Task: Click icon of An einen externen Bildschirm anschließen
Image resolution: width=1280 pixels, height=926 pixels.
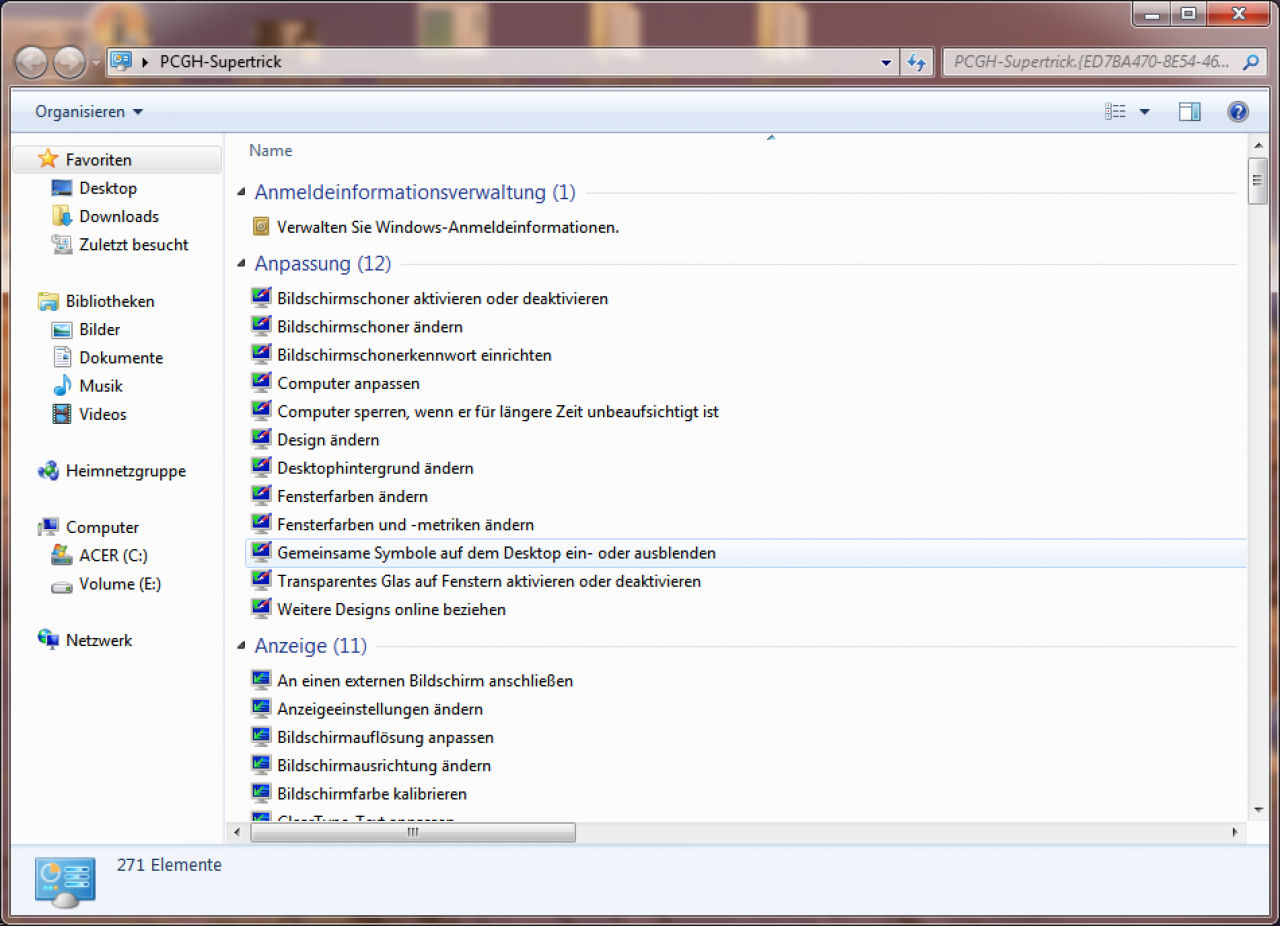Action: pyautogui.click(x=261, y=680)
